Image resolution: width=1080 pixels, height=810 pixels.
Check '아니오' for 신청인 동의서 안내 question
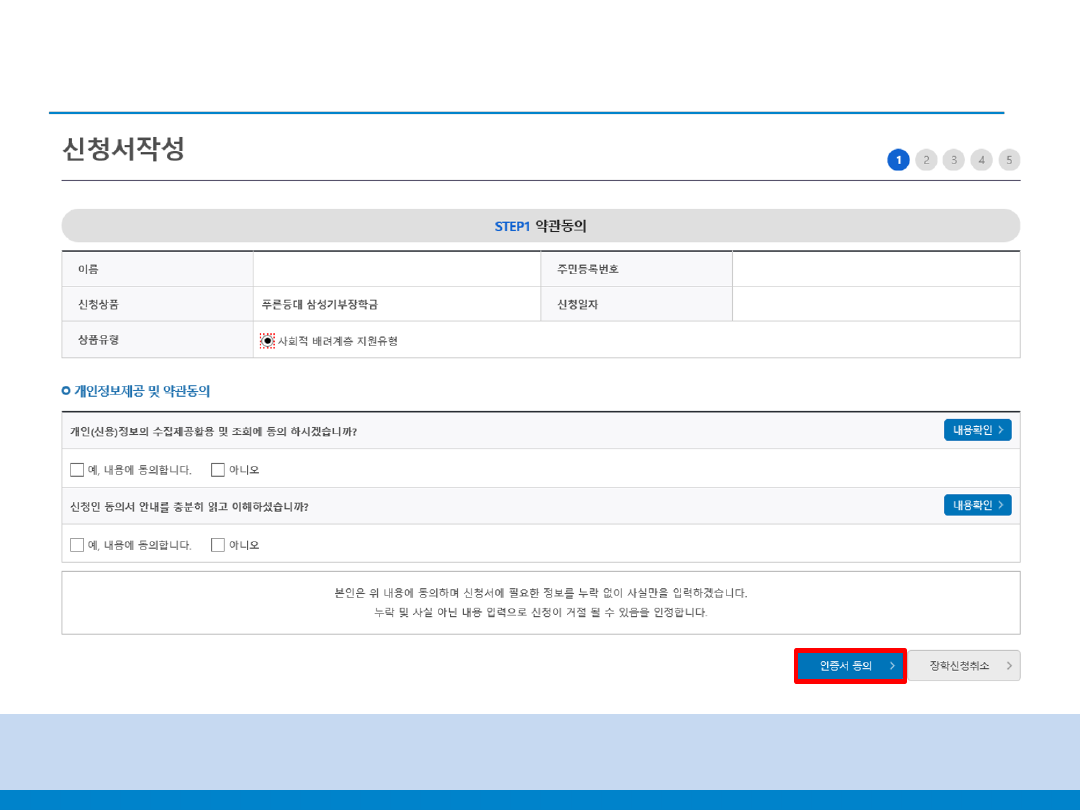(x=218, y=545)
